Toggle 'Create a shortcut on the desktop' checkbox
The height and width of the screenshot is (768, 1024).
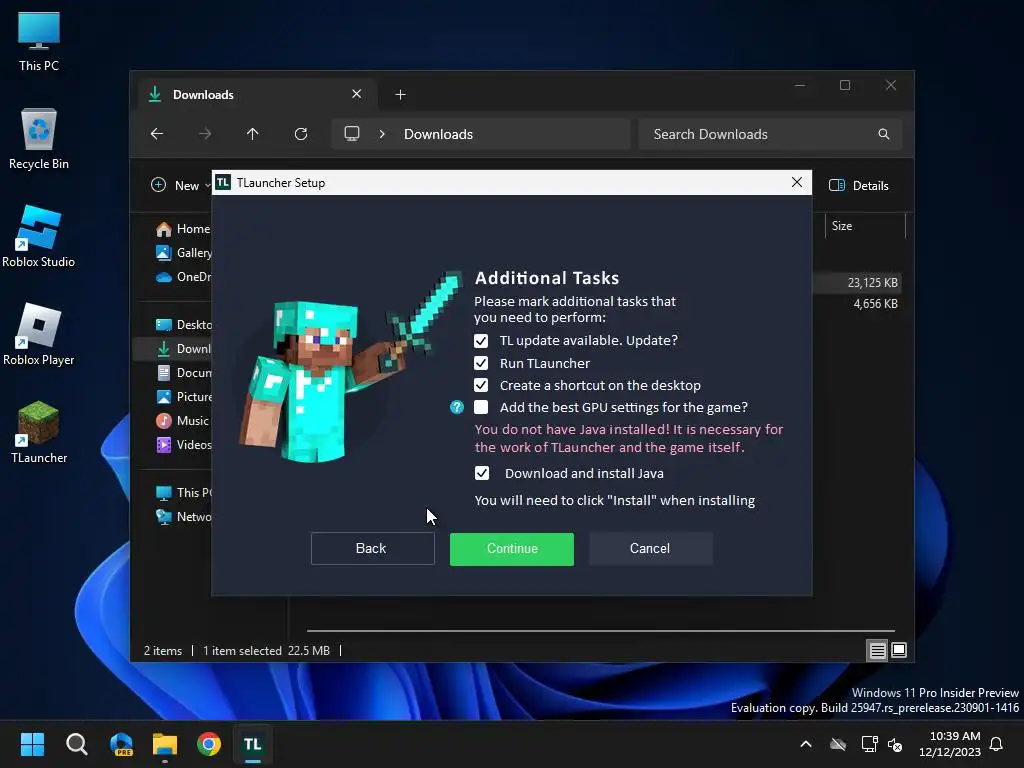(481, 385)
